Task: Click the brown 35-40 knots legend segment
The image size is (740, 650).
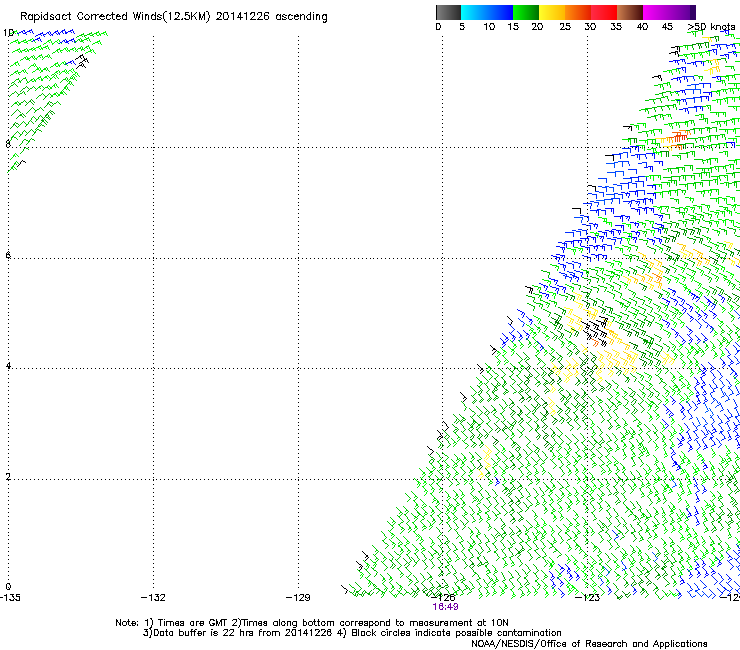Action: (630, 12)
